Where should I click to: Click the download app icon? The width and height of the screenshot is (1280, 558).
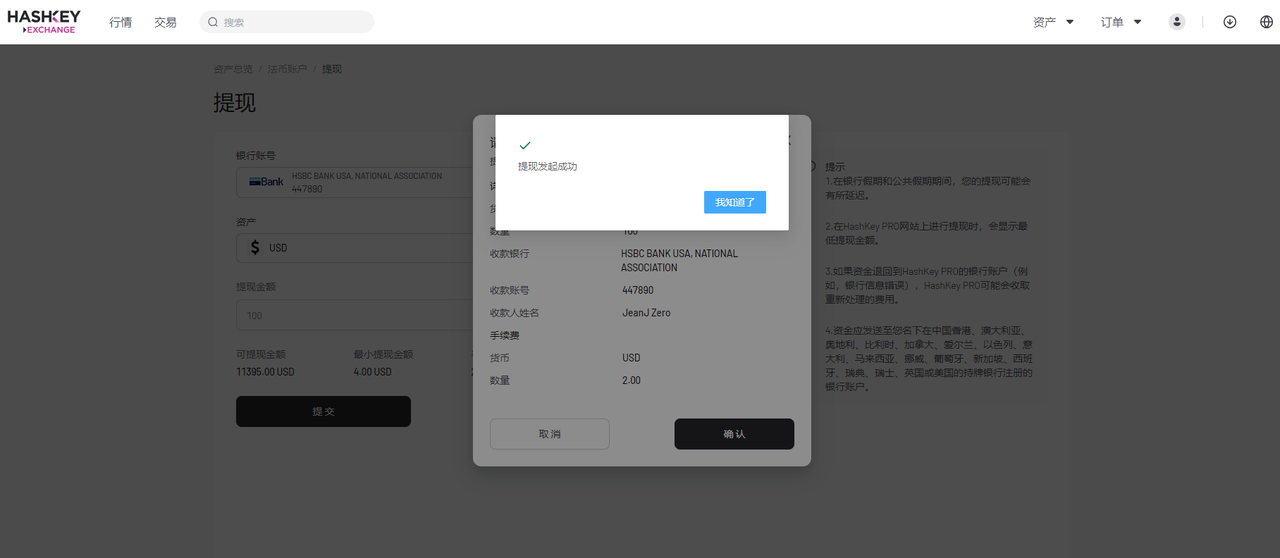pos(1230,22)
